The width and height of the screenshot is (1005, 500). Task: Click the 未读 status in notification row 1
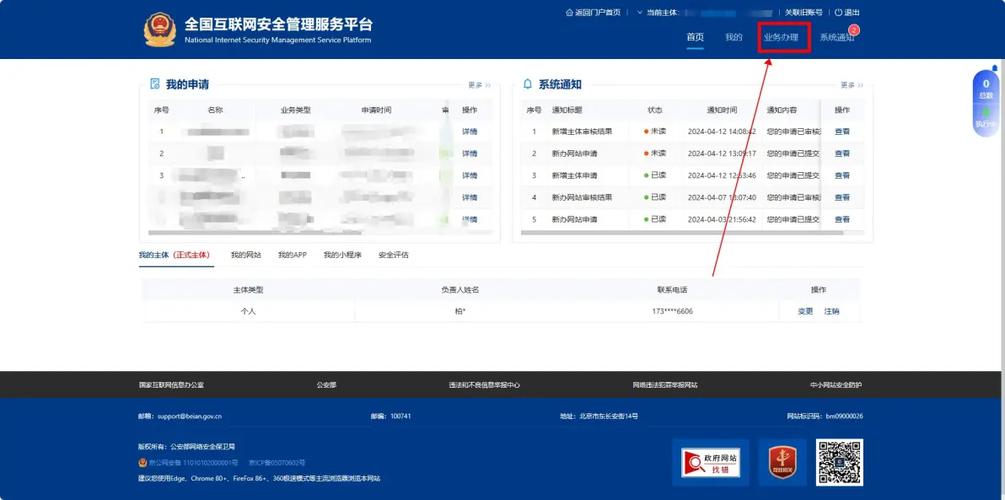[x=655, y=131]
